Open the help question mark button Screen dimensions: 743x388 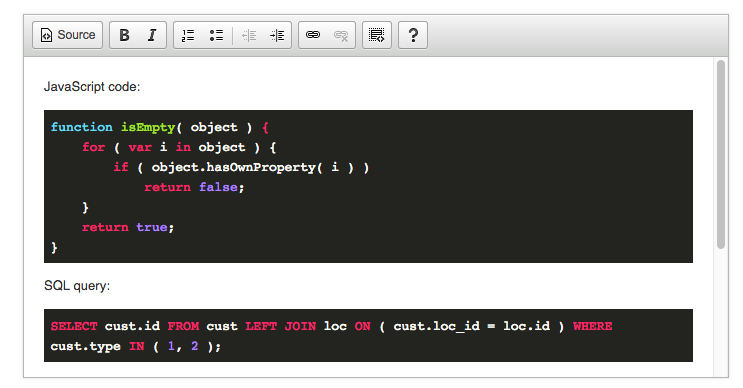pyautogui.click(x=413, y=35)
